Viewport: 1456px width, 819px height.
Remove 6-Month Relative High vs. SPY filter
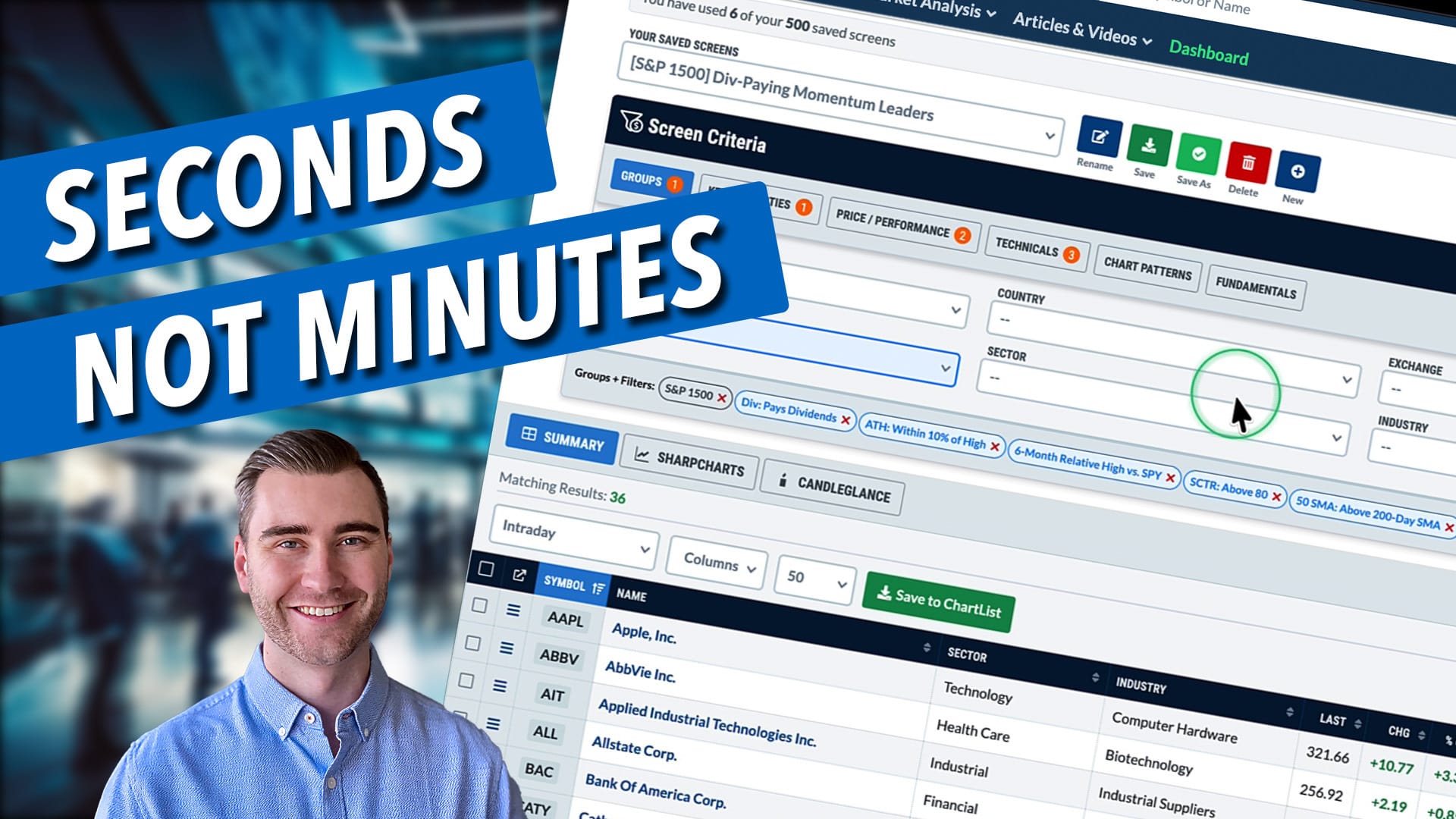(x=1170, y=478)
